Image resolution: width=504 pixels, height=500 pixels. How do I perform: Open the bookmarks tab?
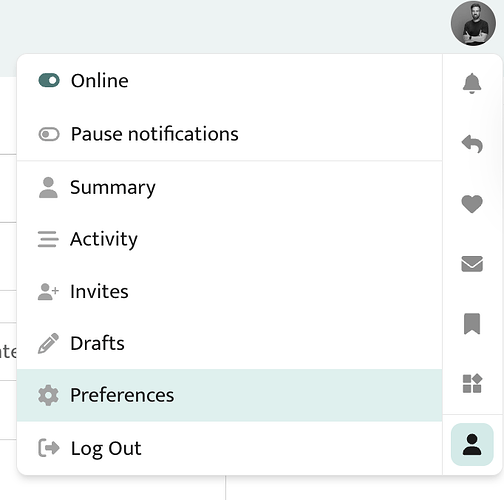click(x=472, y=323)
